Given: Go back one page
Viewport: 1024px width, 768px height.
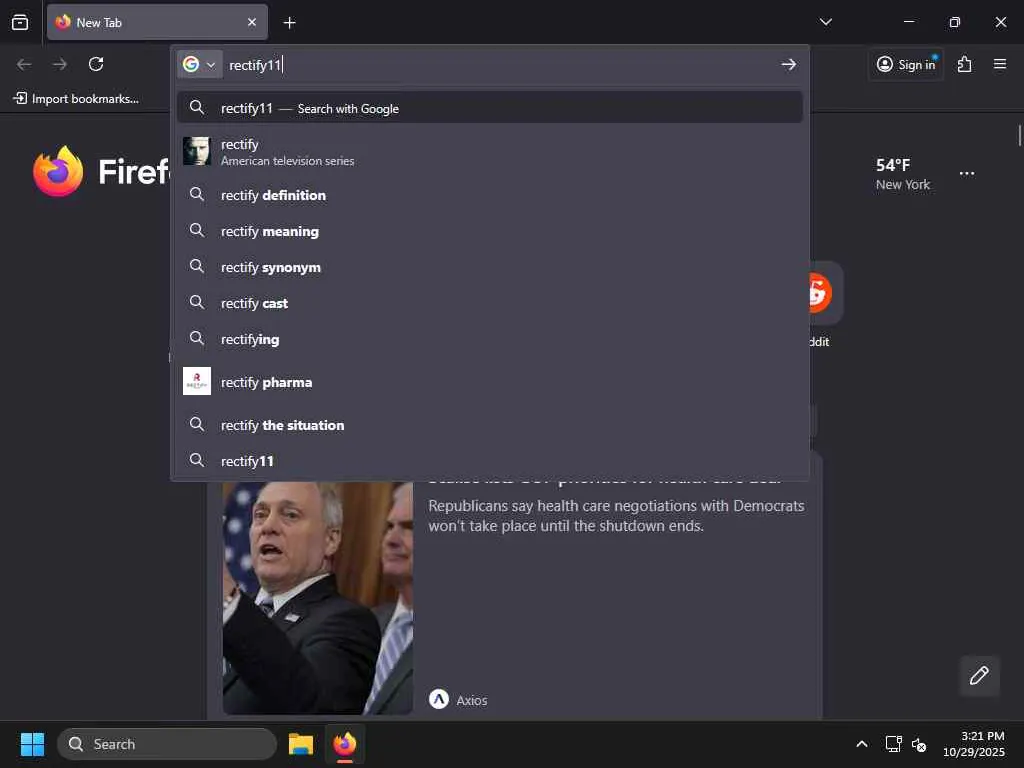Looking at the screenshot, I should 24,64.
